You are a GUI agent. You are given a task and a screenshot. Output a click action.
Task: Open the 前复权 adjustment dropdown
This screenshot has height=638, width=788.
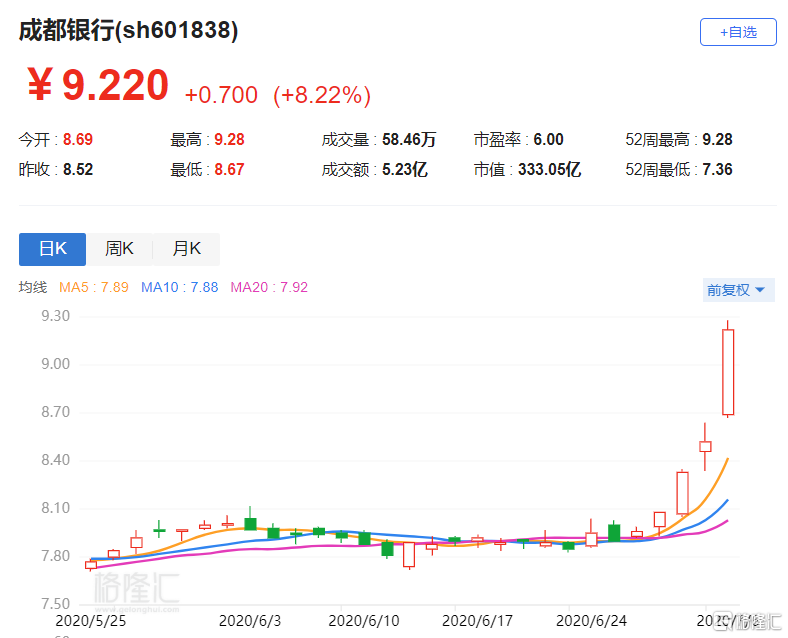coord(738,290)
